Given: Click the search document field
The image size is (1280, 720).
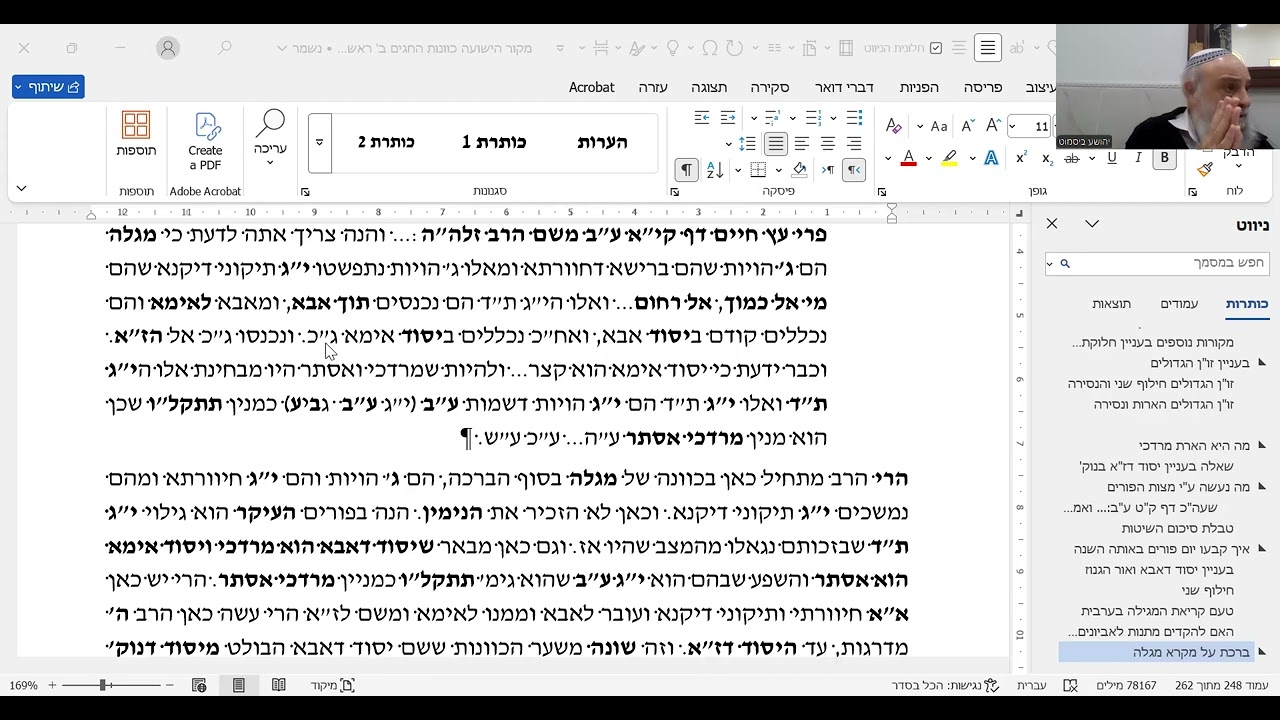Looking at the screenshot, I should pos(1157,263).
